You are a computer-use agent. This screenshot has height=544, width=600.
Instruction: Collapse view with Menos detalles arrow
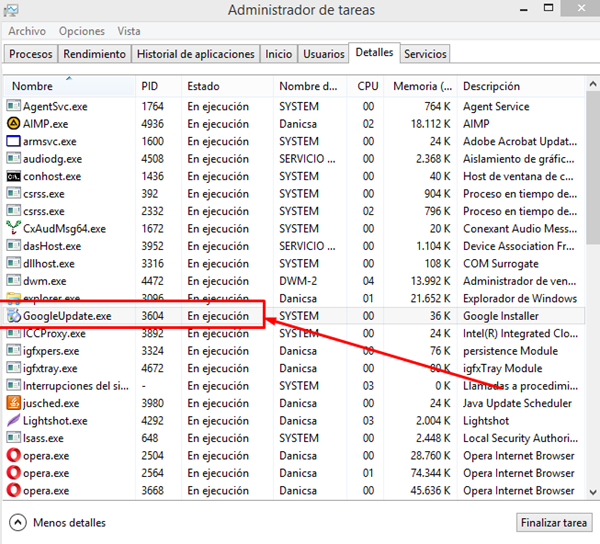click(19, 522)
